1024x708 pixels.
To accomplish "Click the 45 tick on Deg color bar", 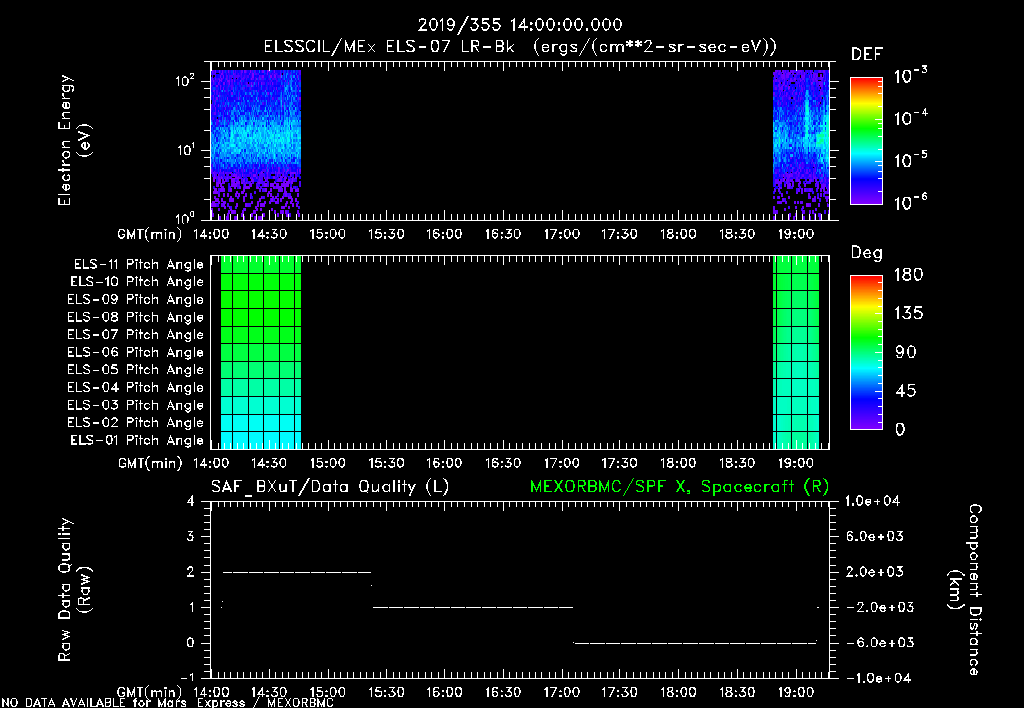I will pos(905,391).
